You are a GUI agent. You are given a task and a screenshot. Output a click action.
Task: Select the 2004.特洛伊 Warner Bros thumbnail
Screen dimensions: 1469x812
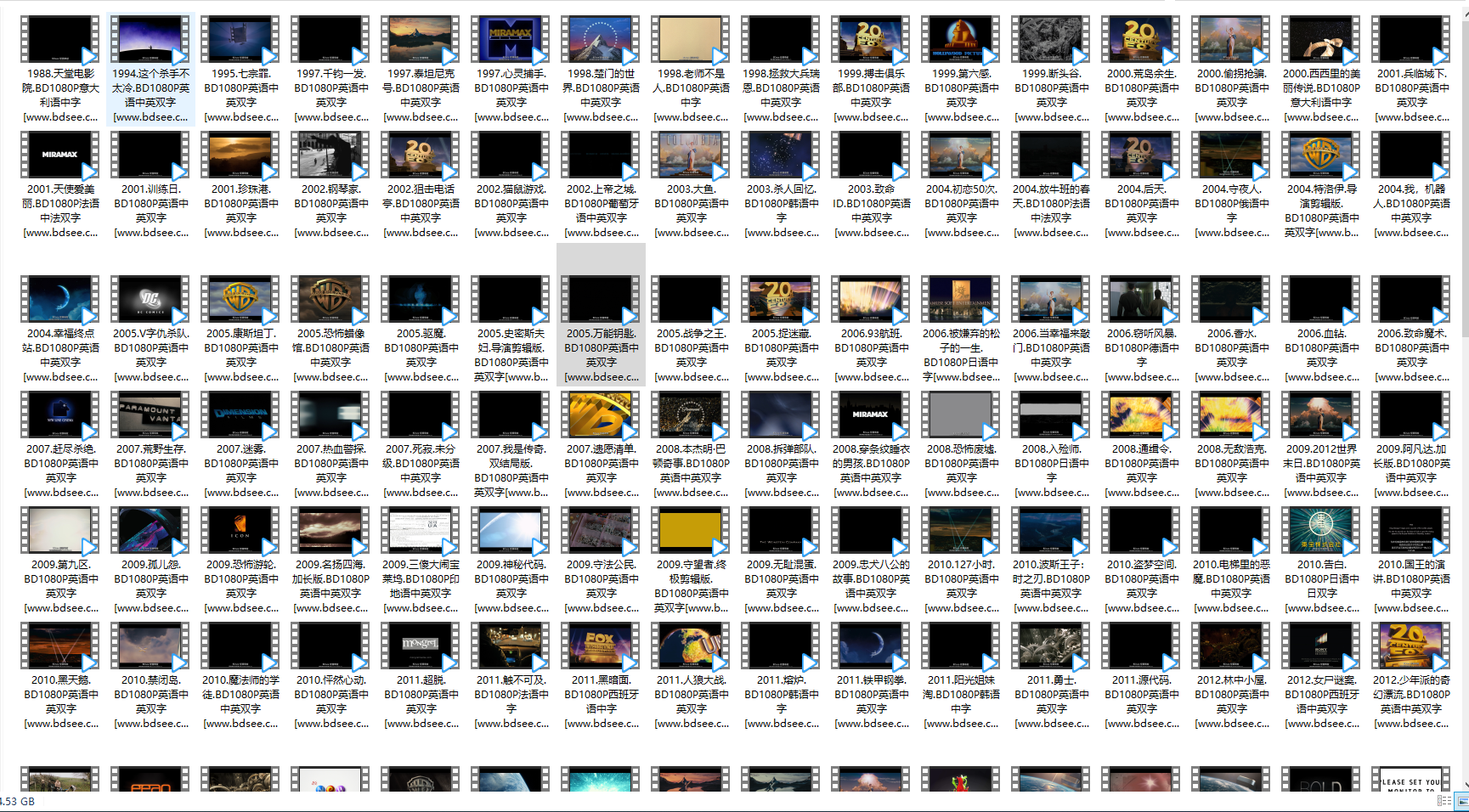1321,155
